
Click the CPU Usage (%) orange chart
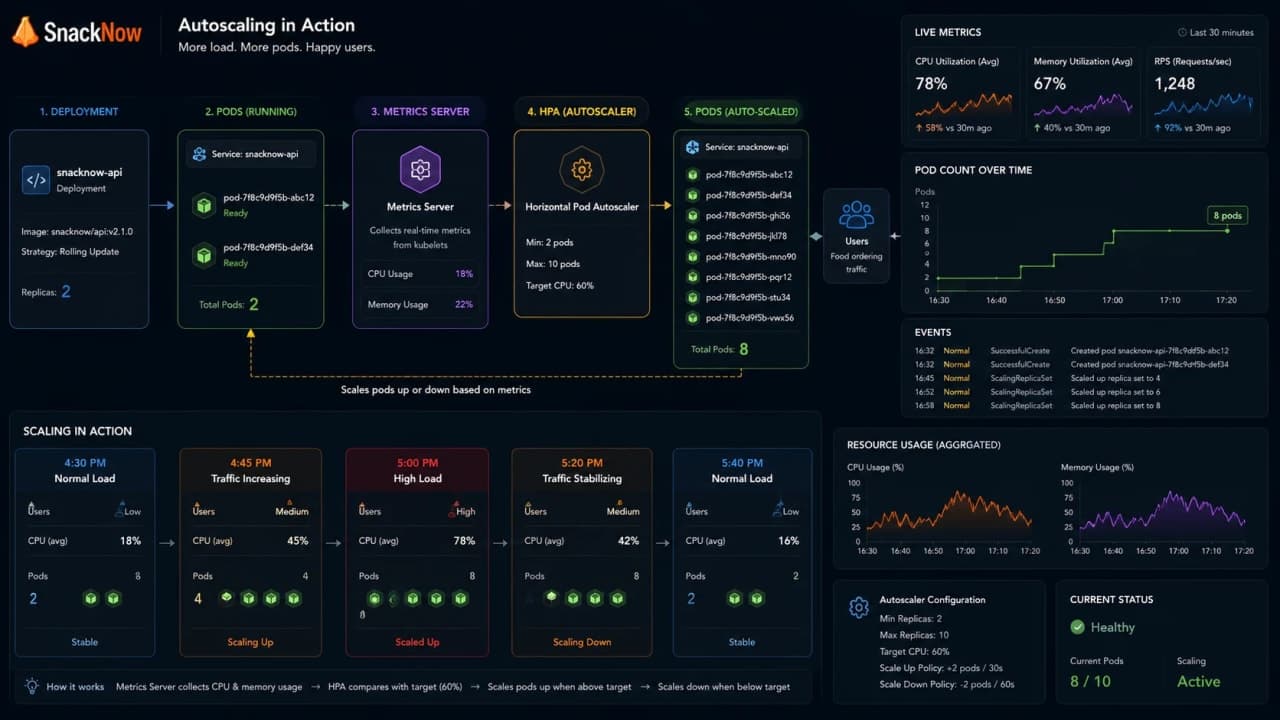pos(949,512)
